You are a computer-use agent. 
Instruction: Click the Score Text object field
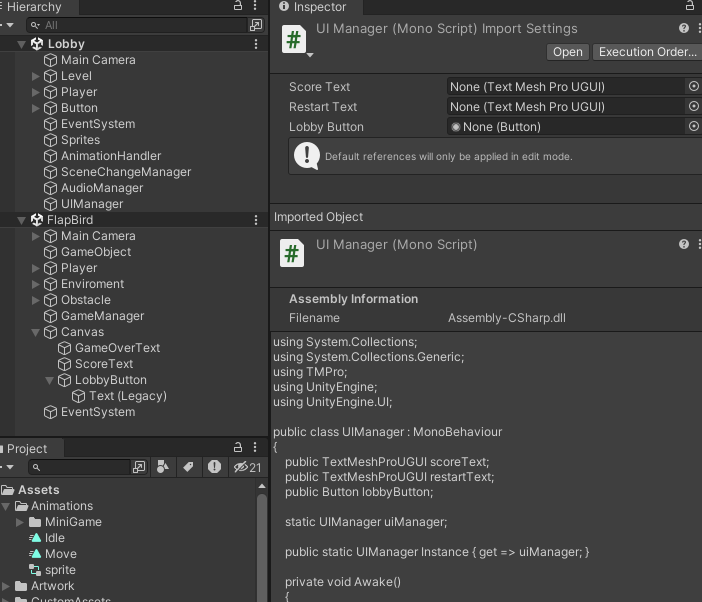(567, 87)
